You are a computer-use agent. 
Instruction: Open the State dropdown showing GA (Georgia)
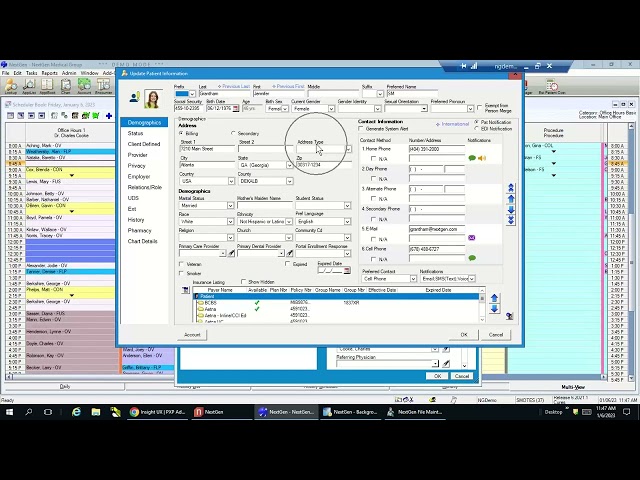[289, 165]
